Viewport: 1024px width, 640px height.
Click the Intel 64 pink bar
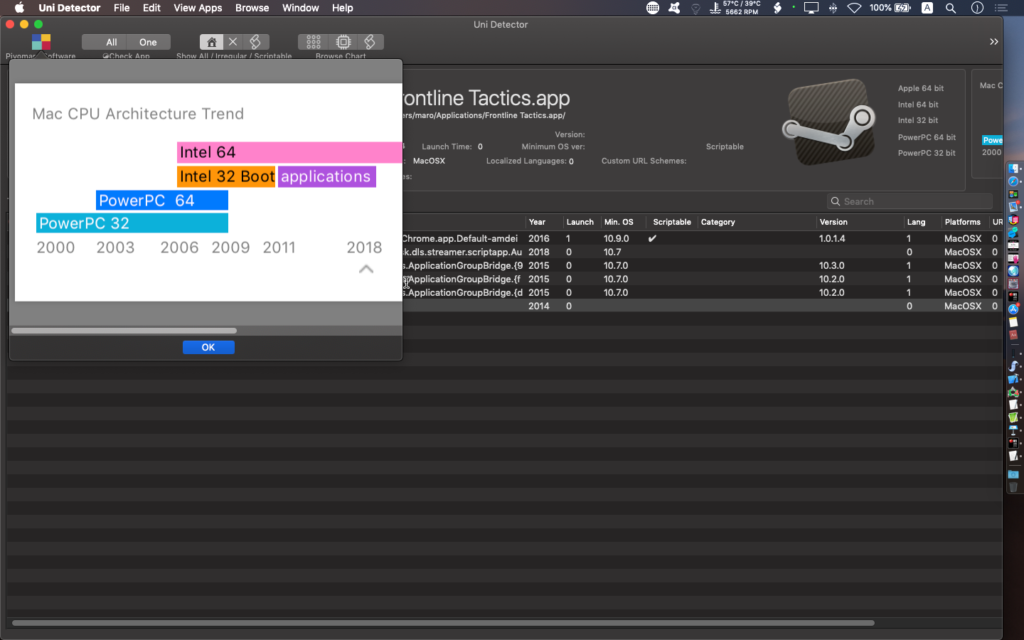[289, 152]
